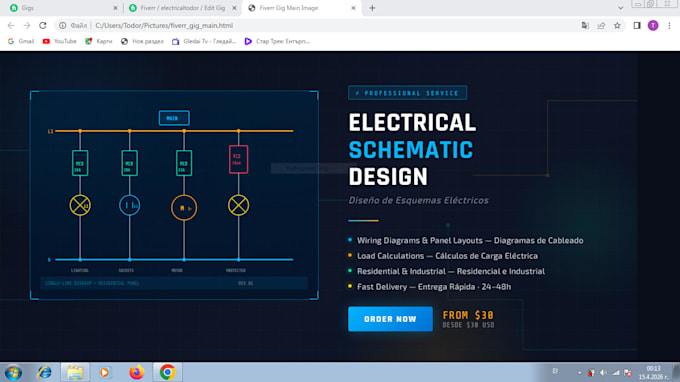Switch to Chrome on the taskbar
Image resolution: width=680 pixels, height=382 pixels.
tap(167, 372)
